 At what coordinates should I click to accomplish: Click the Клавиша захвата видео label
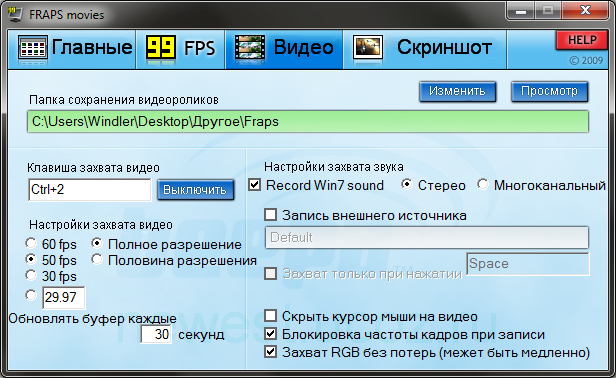(x=93, y=168)
